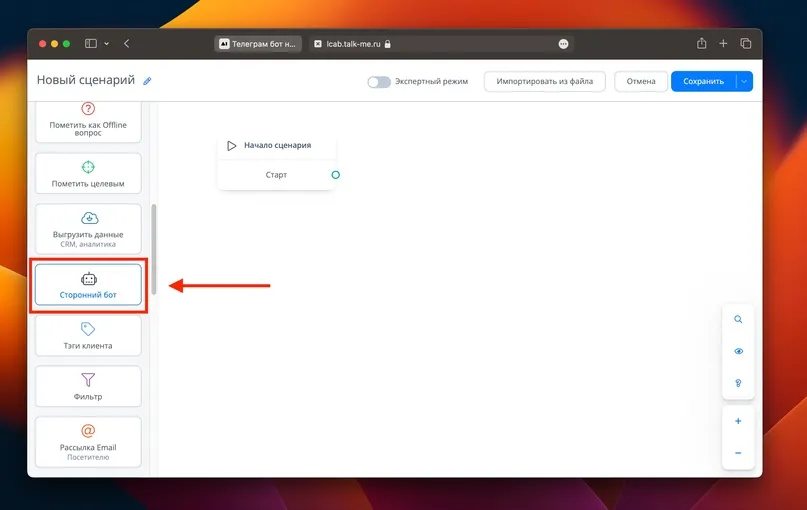Add the Пометить как Offline вопрос block
Screen dimensions: 807x510
click(88, 121)
